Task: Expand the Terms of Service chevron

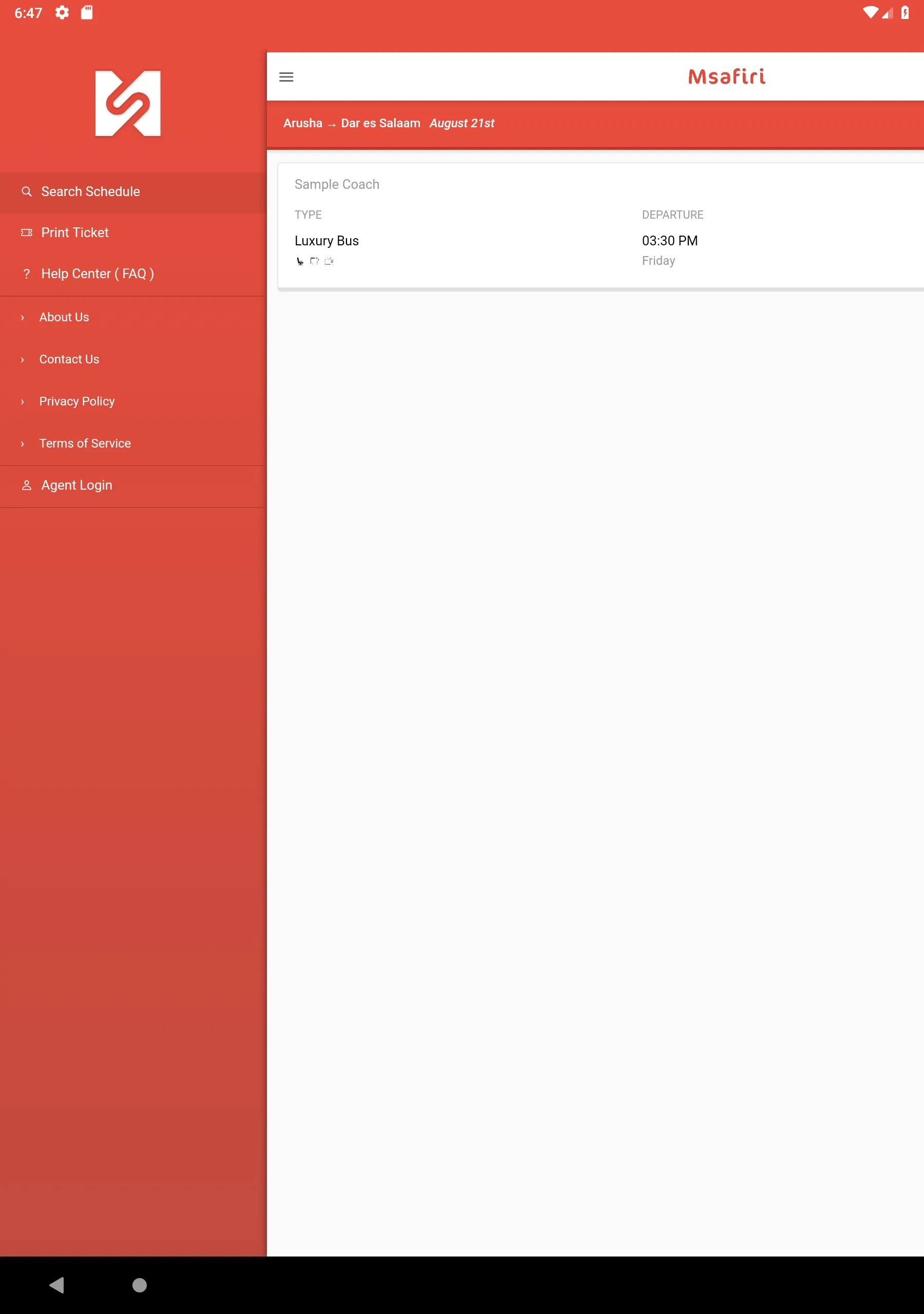Action: pyautogui.click(x=22, y=444)
